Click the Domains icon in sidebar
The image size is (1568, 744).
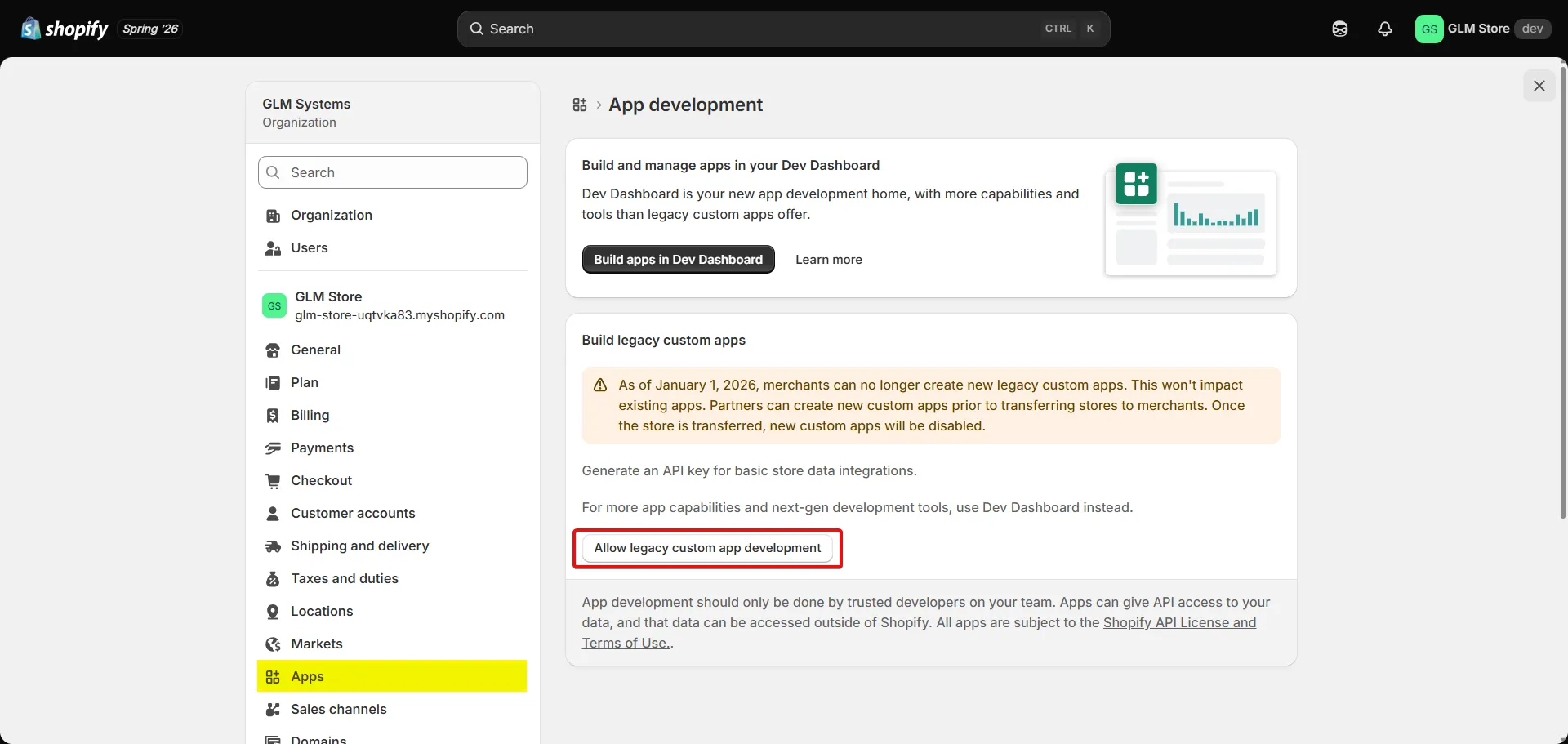click(273, 739)
